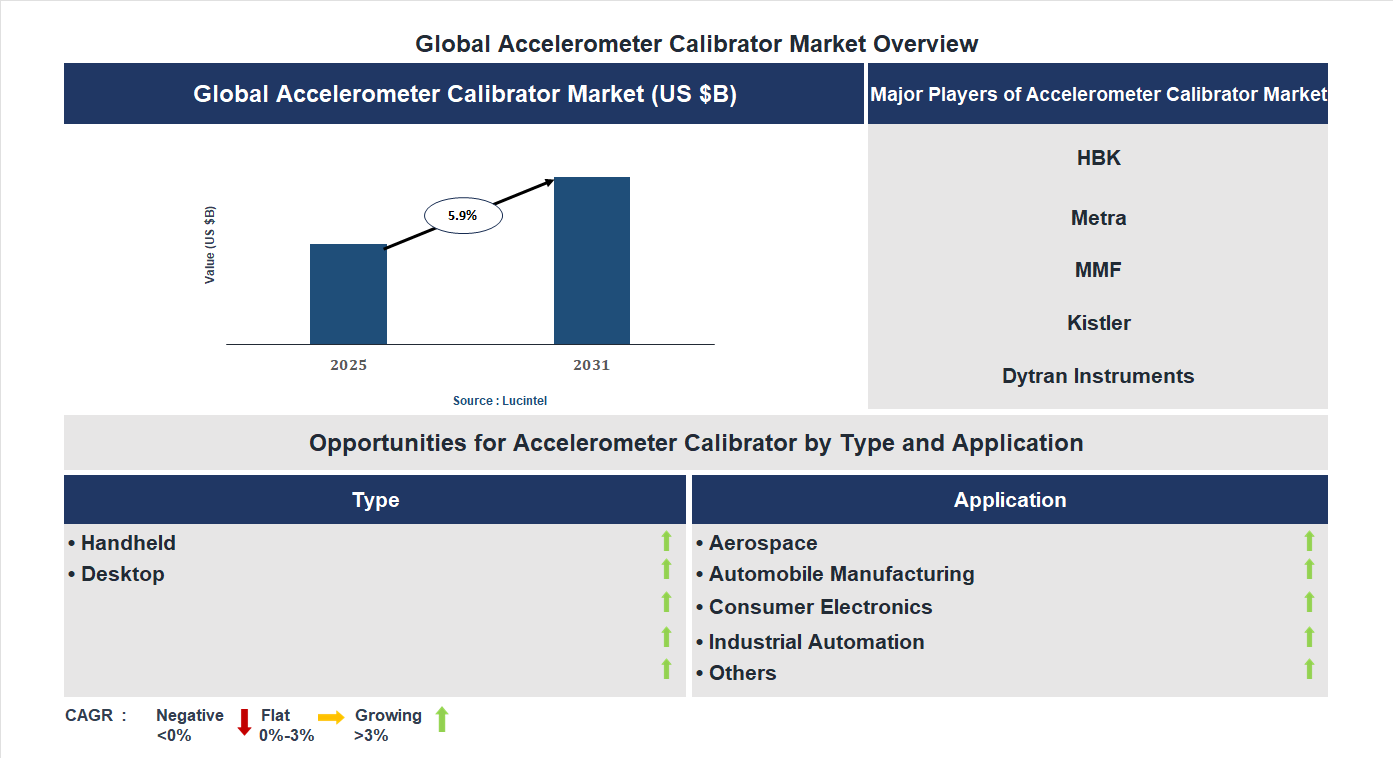Select the 2031 market value bar
Image resolution: width=1393 pixels, height=758 pixels.
[593, 260]
